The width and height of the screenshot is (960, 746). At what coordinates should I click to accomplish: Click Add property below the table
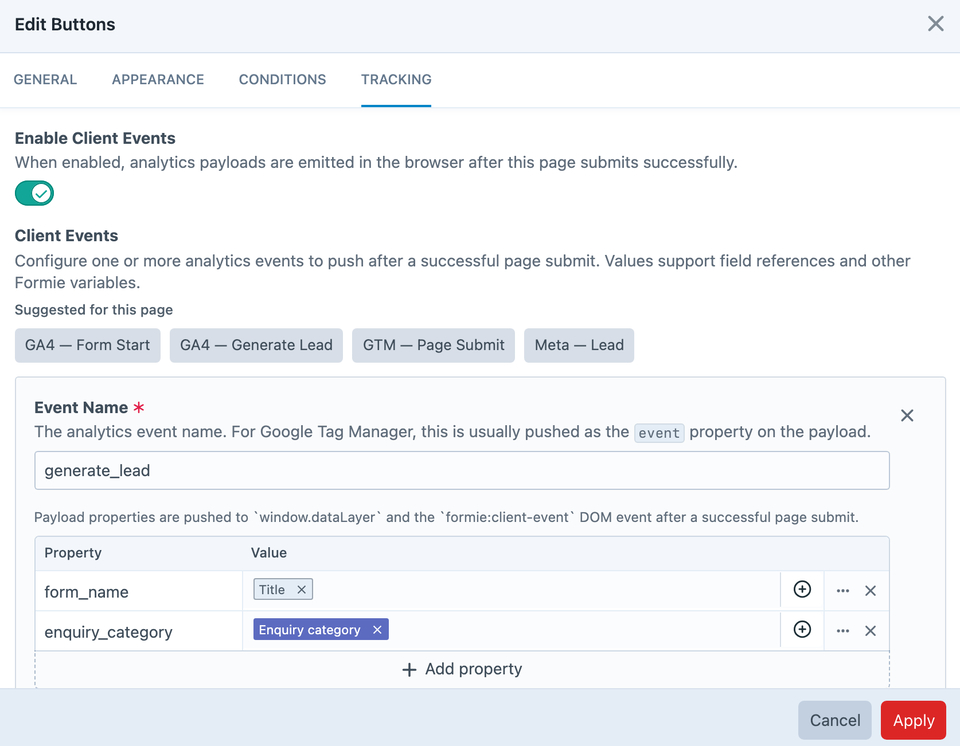[462, 669]
